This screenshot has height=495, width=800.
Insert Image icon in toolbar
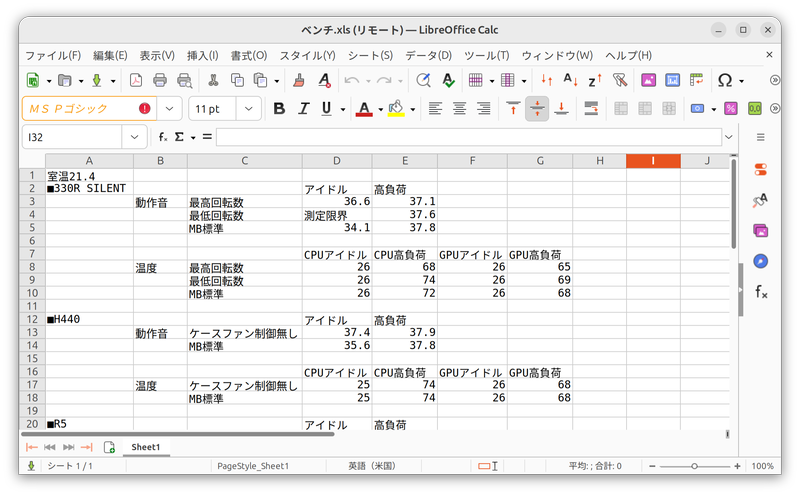[x=648, y=80]
